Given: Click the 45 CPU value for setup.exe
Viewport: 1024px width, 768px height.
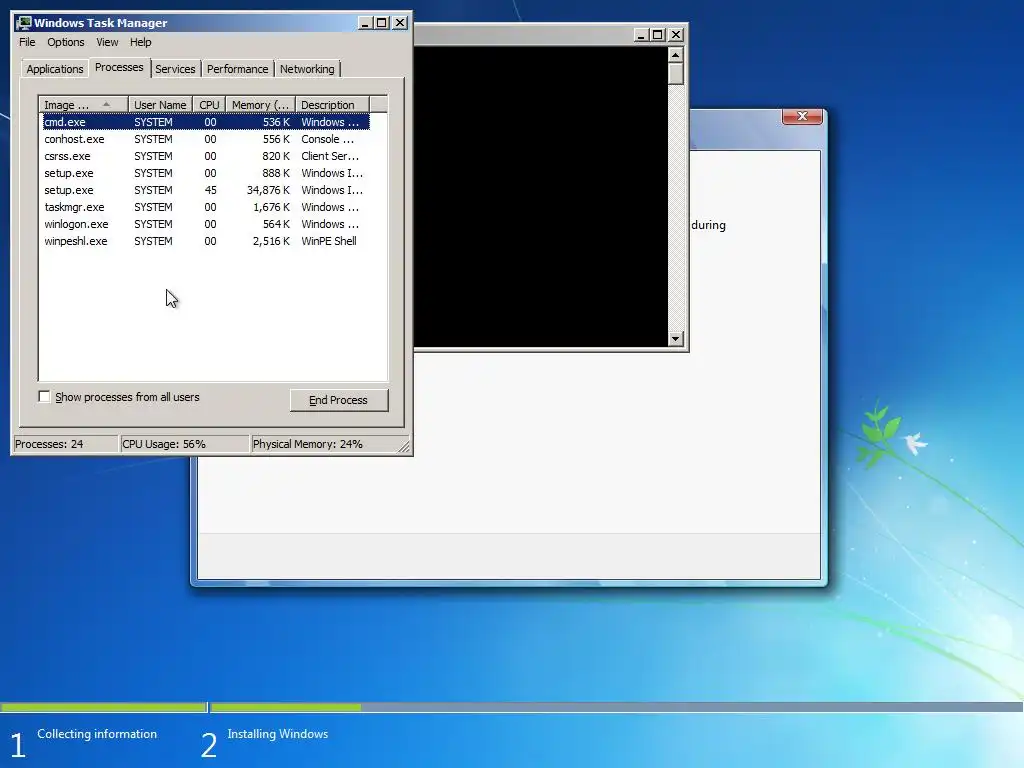Looking at the screenshot, I should coord(210,190).
